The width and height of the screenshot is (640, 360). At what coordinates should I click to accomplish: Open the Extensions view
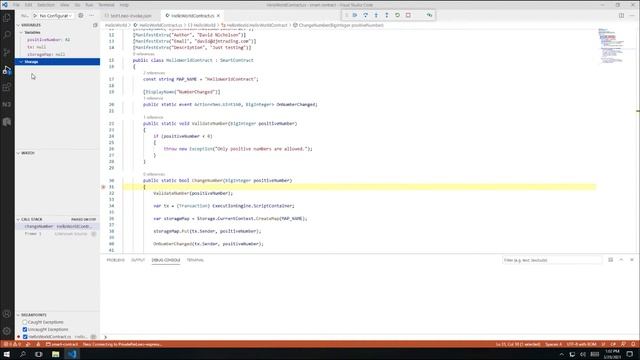[7, 87]
